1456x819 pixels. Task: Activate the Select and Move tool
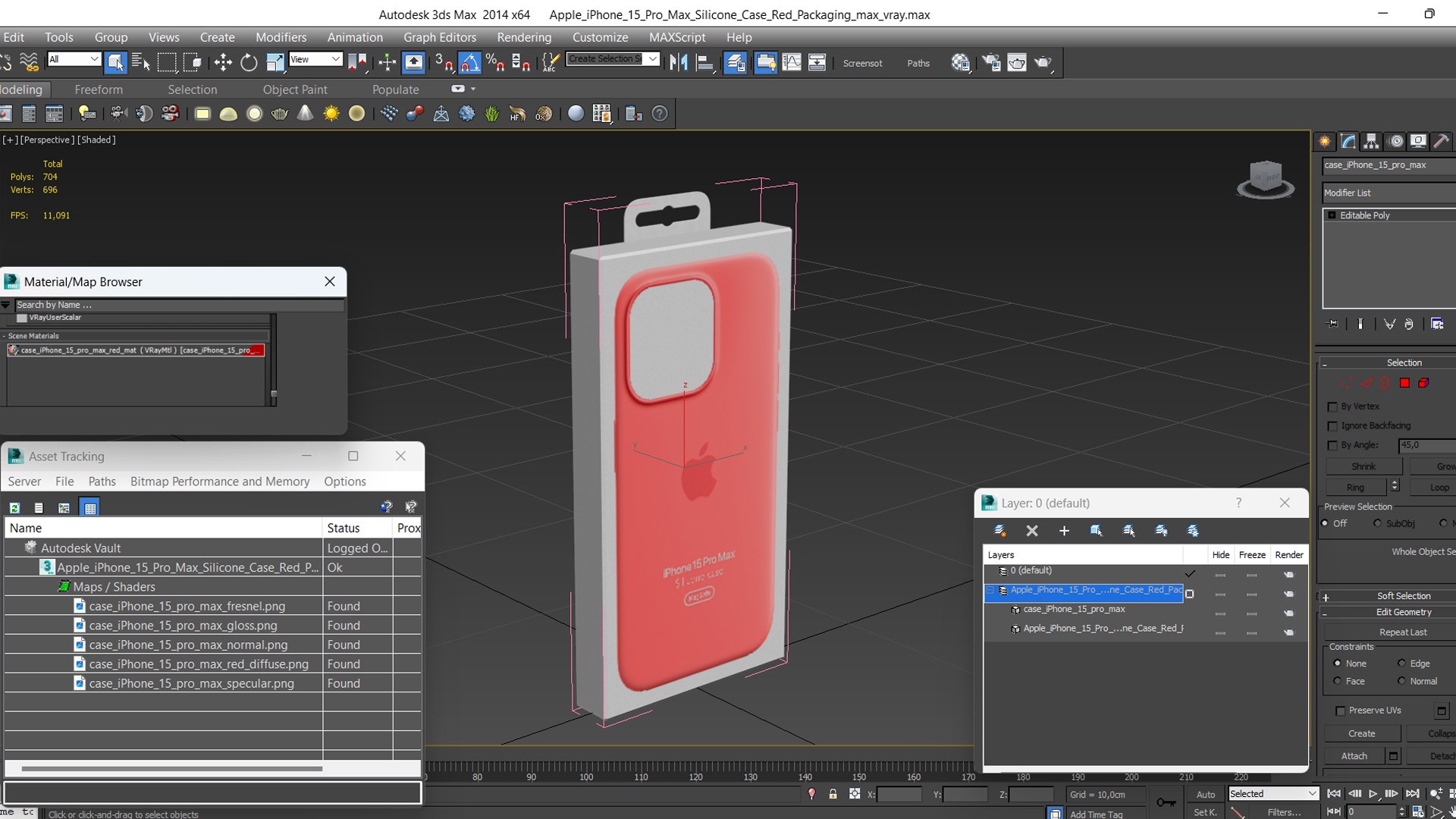[223, 62]
